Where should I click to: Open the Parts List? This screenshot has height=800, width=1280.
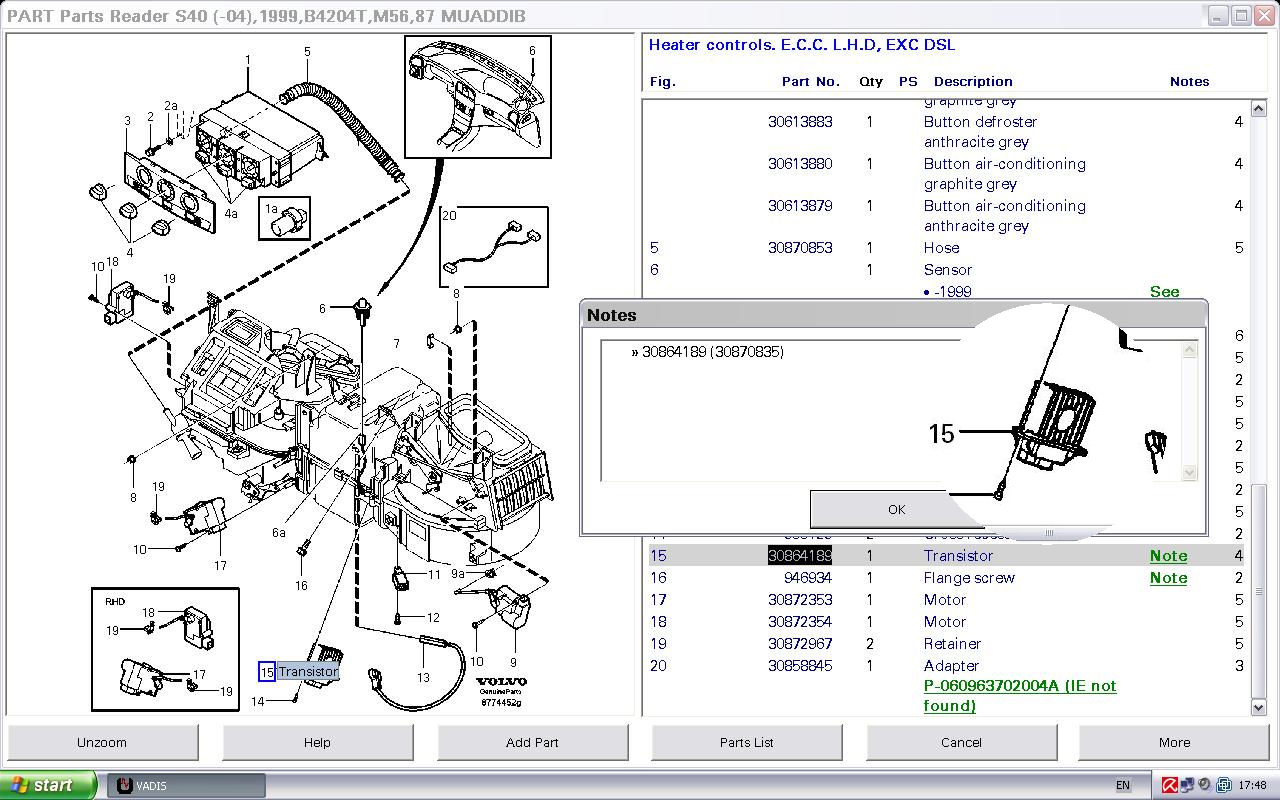pyautogui.click(x=747, y=742)
